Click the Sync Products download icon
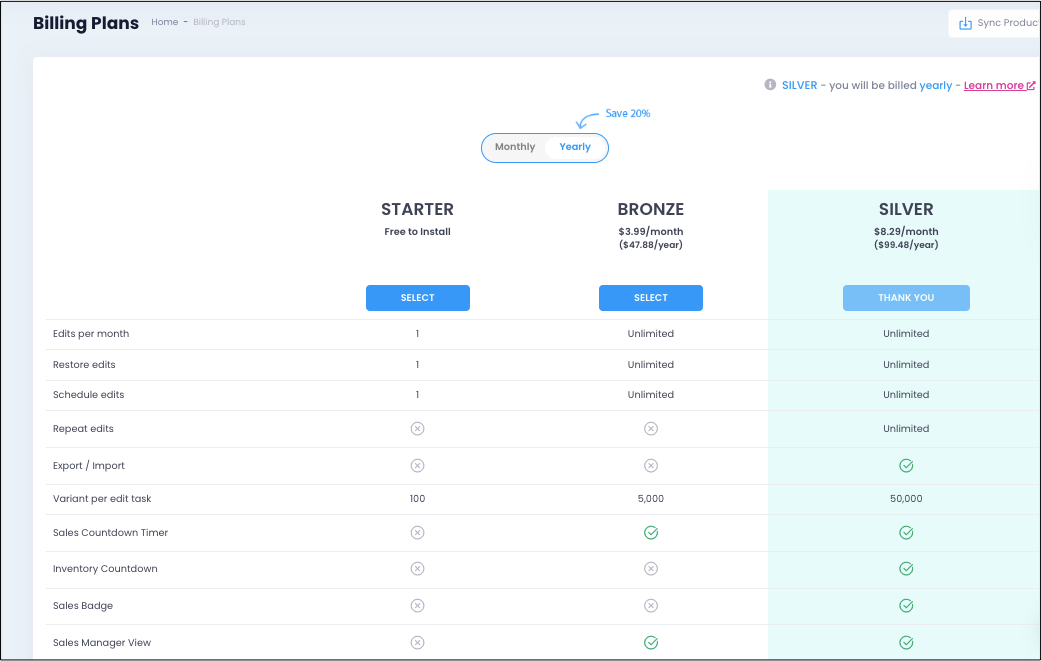 click(965, 23)
